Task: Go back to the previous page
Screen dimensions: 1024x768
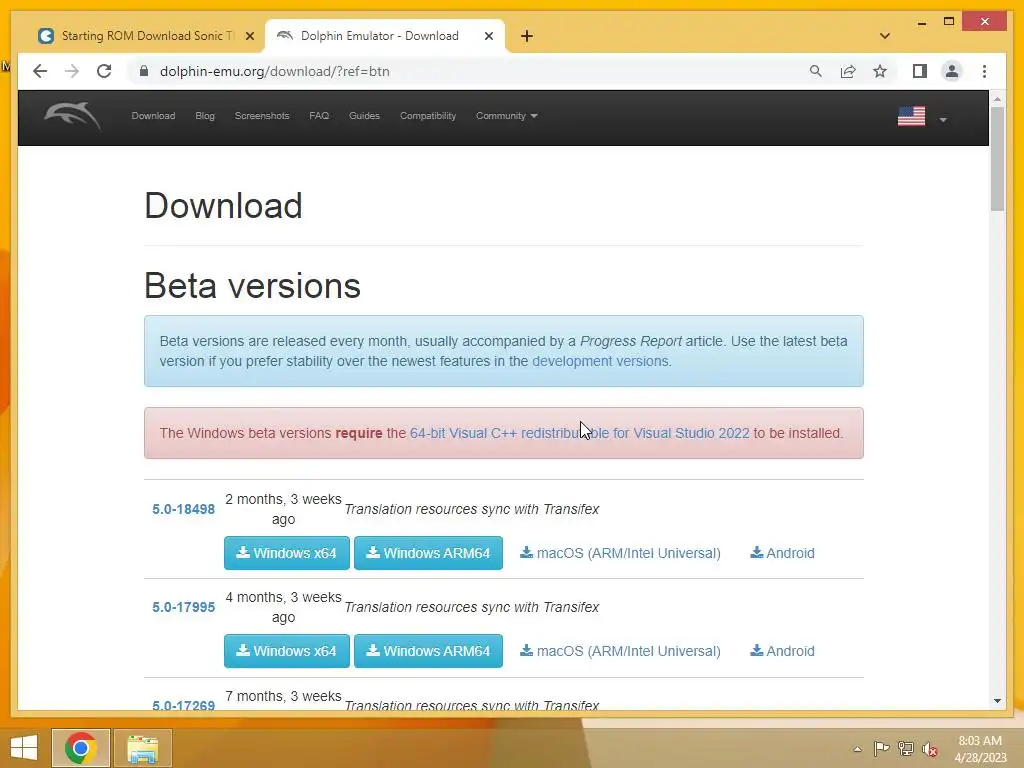Action: coord(40,71)
